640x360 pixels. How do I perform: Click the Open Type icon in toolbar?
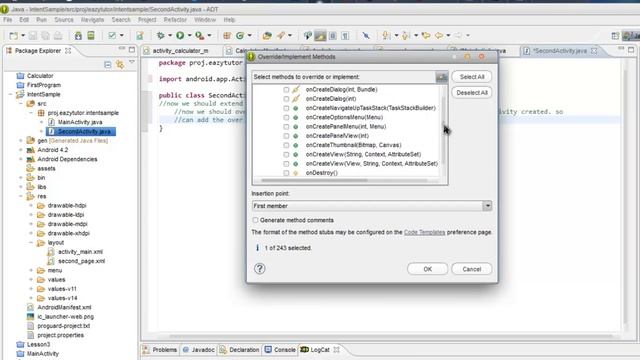267,36
